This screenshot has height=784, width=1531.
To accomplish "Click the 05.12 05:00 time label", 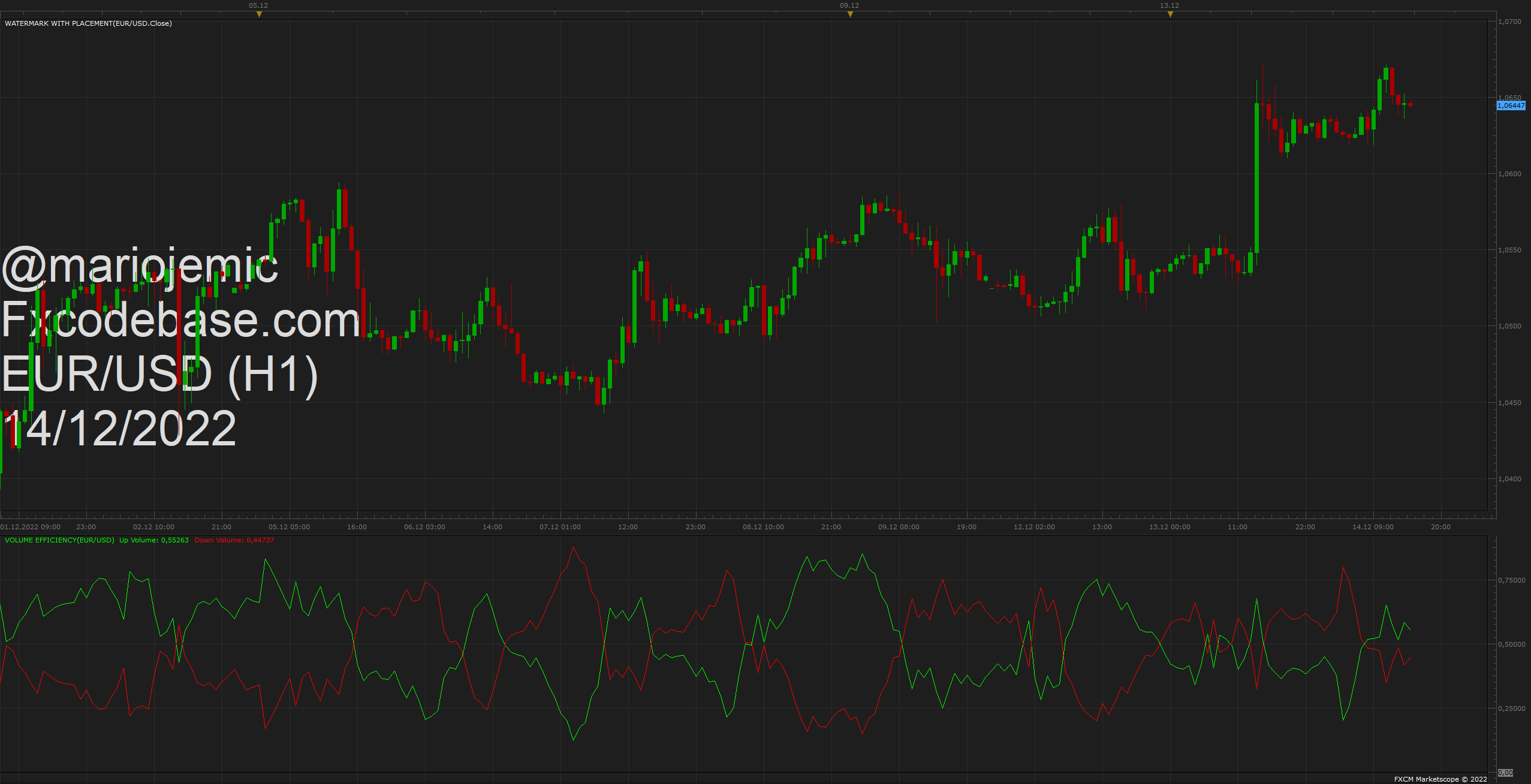I will (289, 527).
